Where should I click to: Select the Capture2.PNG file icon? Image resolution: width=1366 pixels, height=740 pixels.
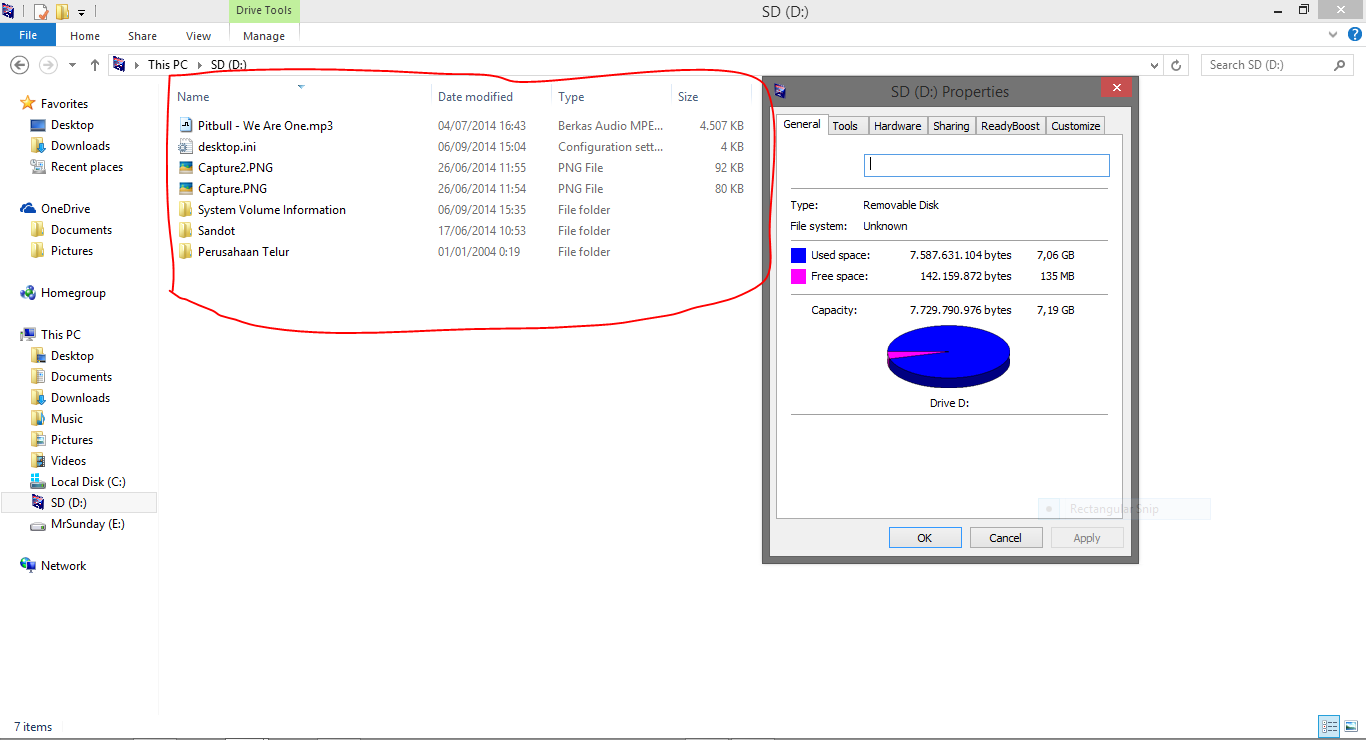click(185, 168)
